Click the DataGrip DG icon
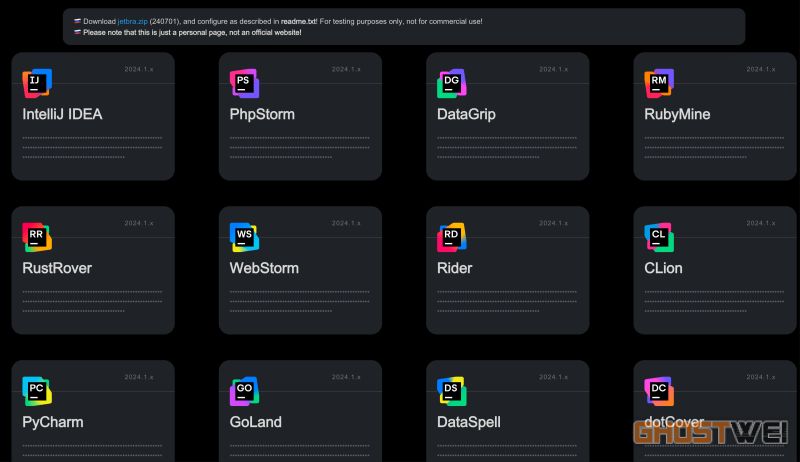800x462 pixels. (x=451, y=83)
